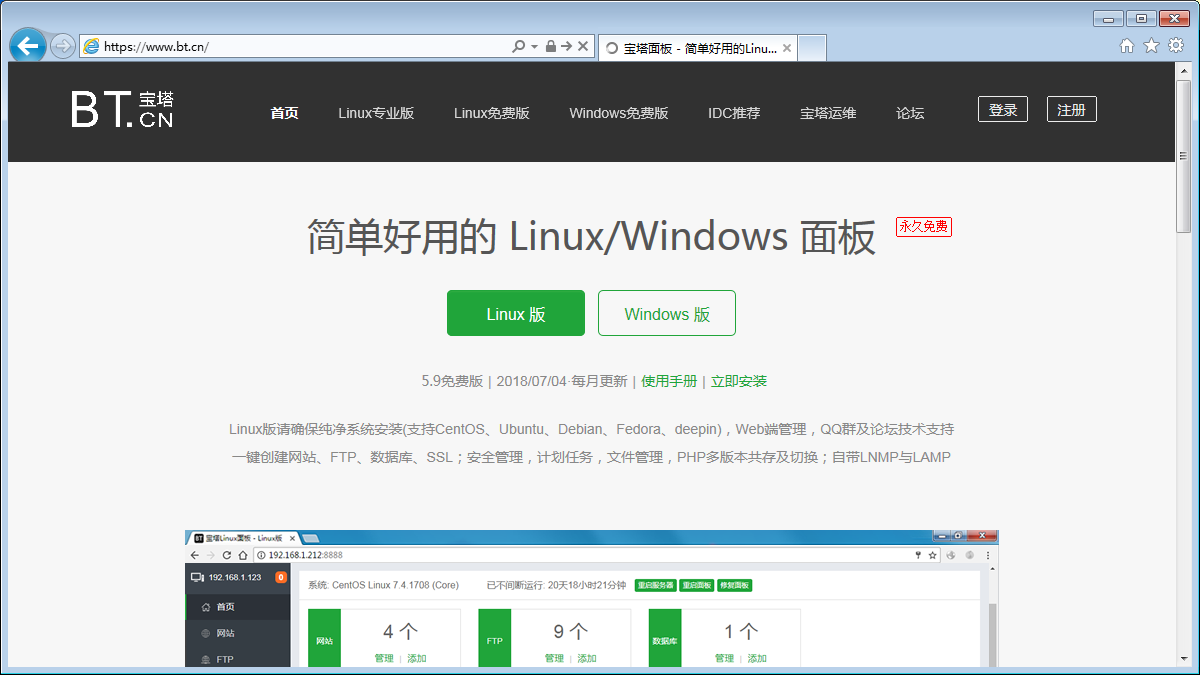The image size is (1200, 675).
Task: Select the Linux免费版 menu item
Action: coord(492,113)
